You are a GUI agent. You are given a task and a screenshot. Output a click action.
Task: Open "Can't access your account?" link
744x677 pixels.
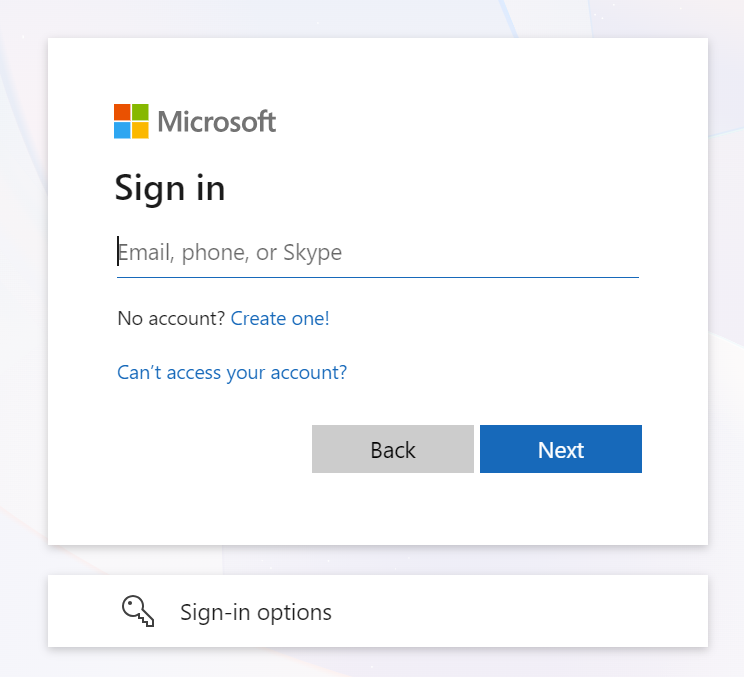[232, 372]
